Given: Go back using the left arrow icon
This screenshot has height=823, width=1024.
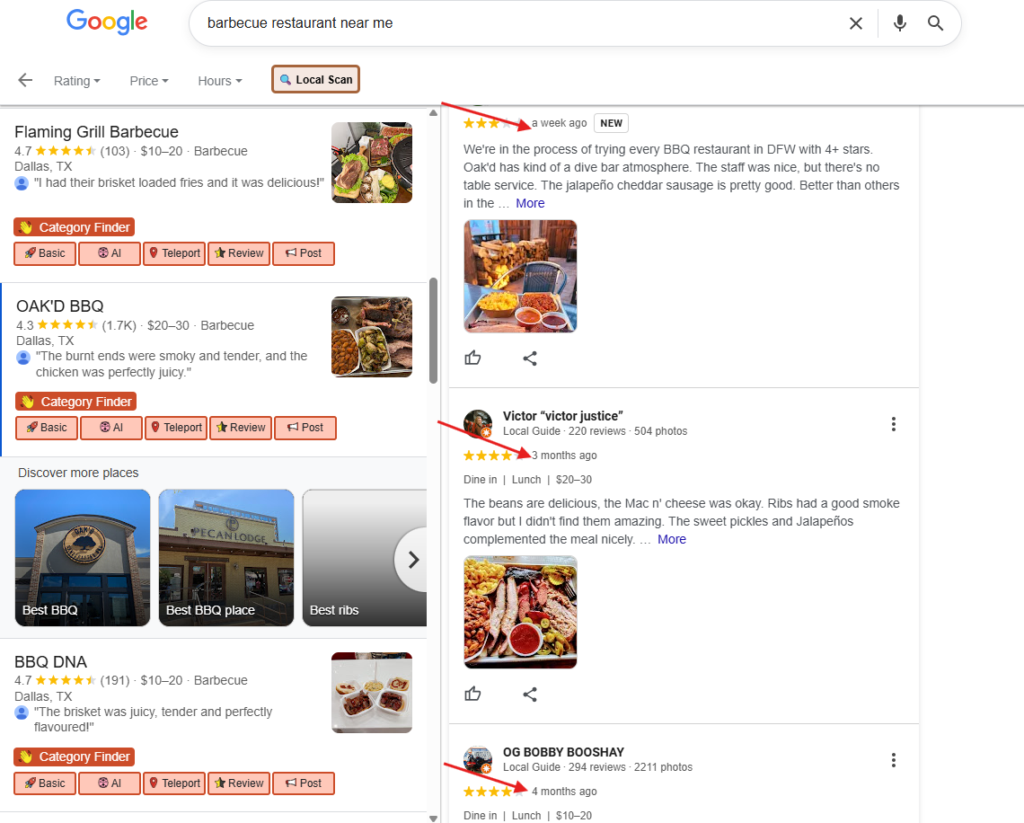Looking at the screenshot, I should click(x=25, y=80).
